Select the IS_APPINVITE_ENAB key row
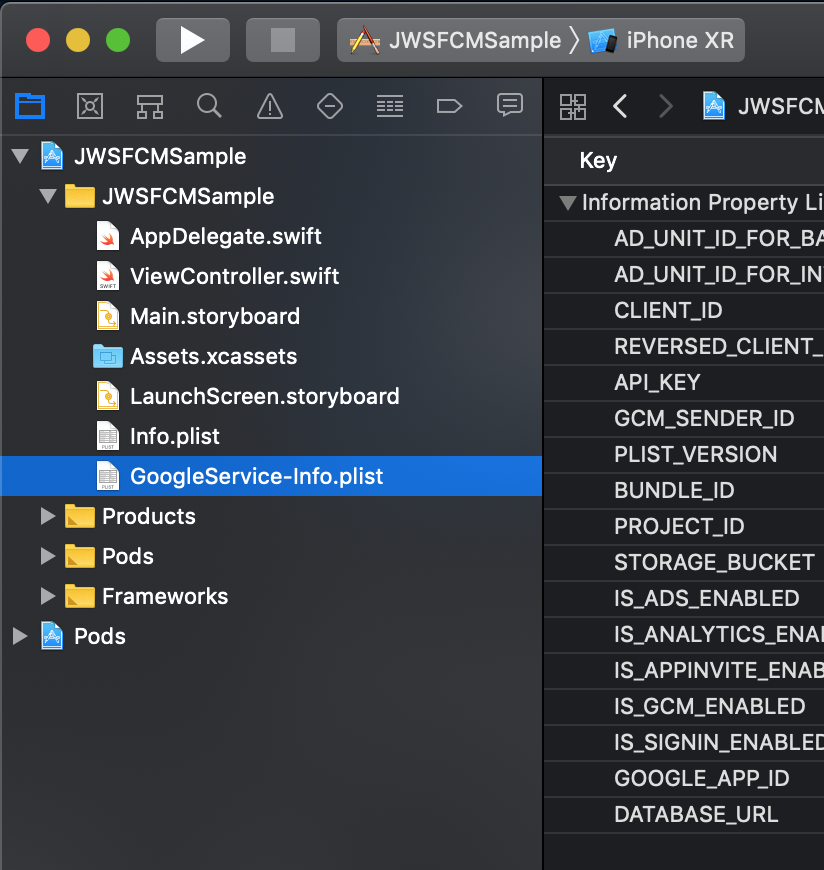Screen dimensions: 824x870 [684, 671]
